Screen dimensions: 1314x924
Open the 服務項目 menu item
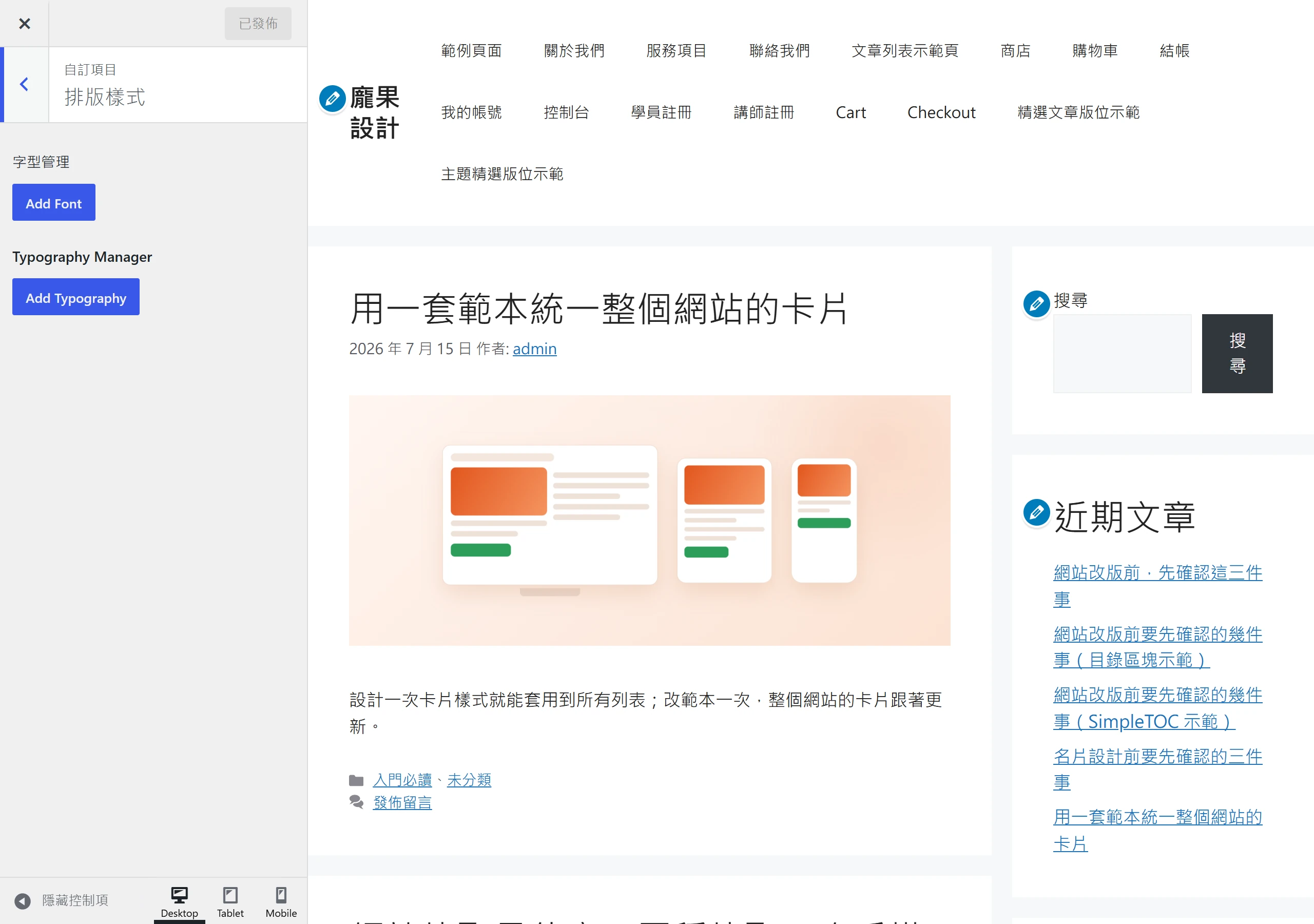[x=677, y=51]
